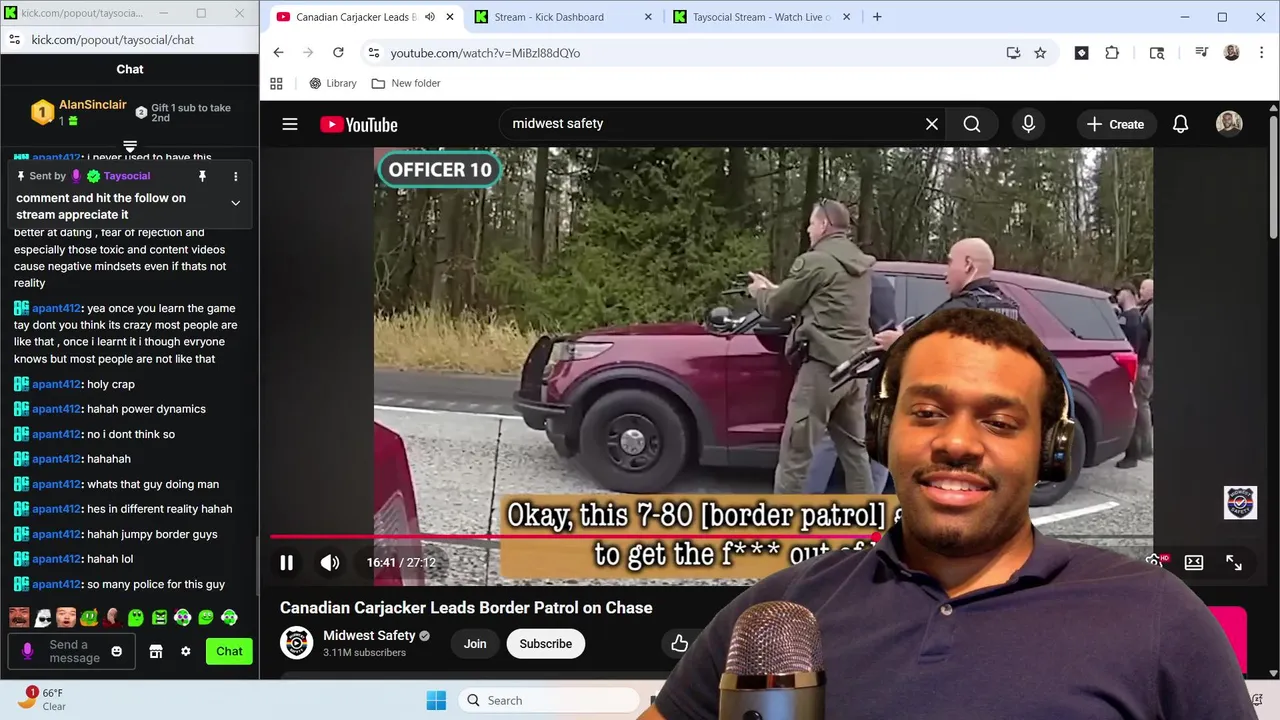1280x720 pixels.
Task: Insert the sunglasses ghost emote
Action: pos(42,618)
